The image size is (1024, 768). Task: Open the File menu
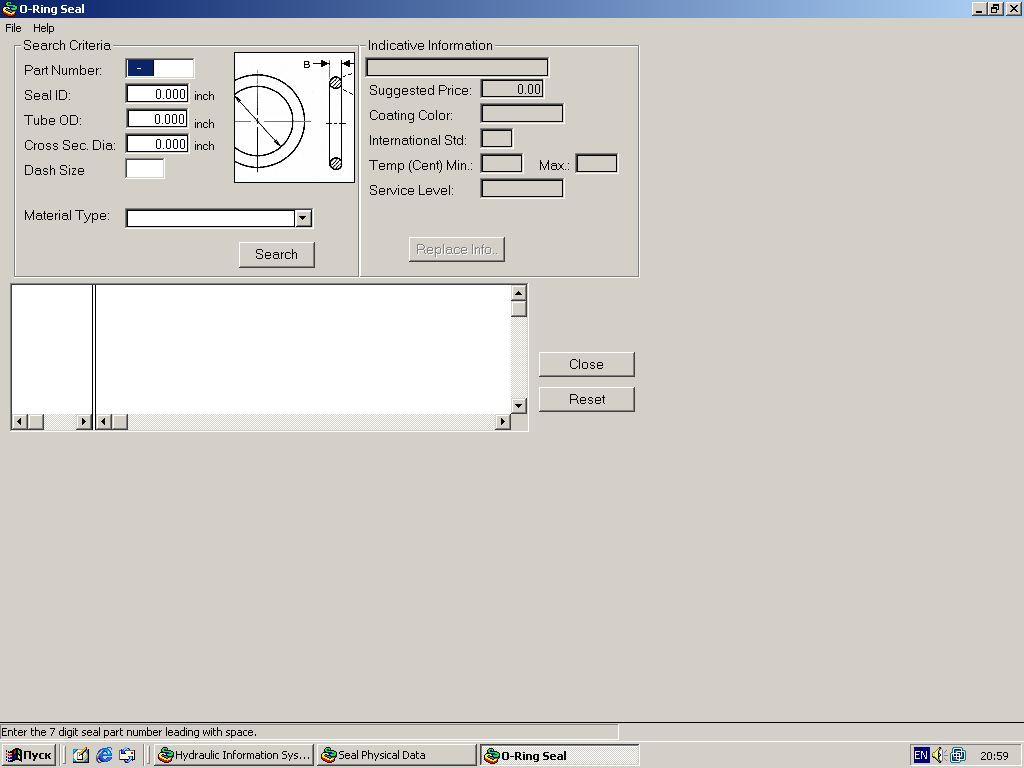coord(13,28)
